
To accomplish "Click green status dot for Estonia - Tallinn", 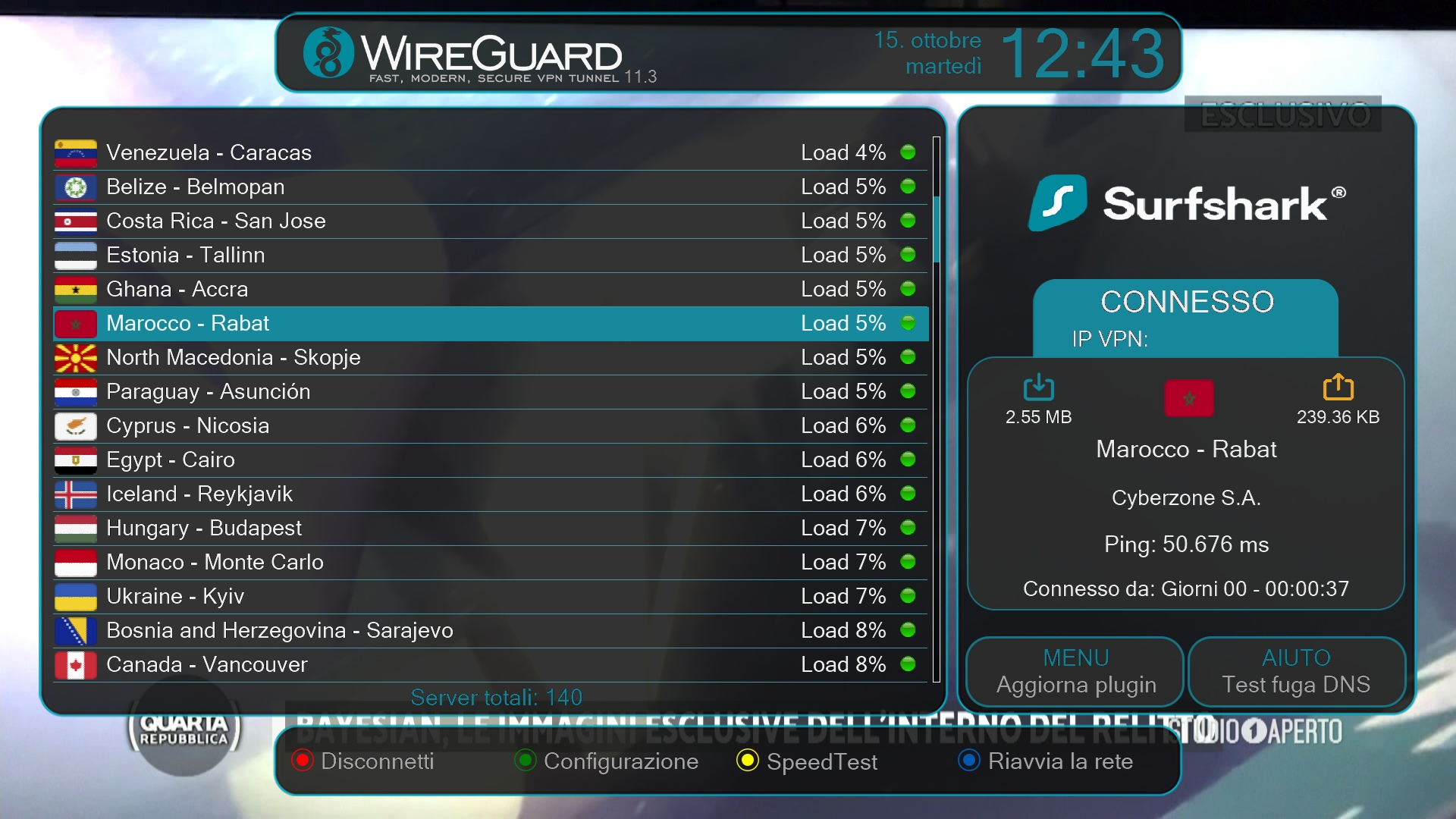I will click(x=908, y=255).
